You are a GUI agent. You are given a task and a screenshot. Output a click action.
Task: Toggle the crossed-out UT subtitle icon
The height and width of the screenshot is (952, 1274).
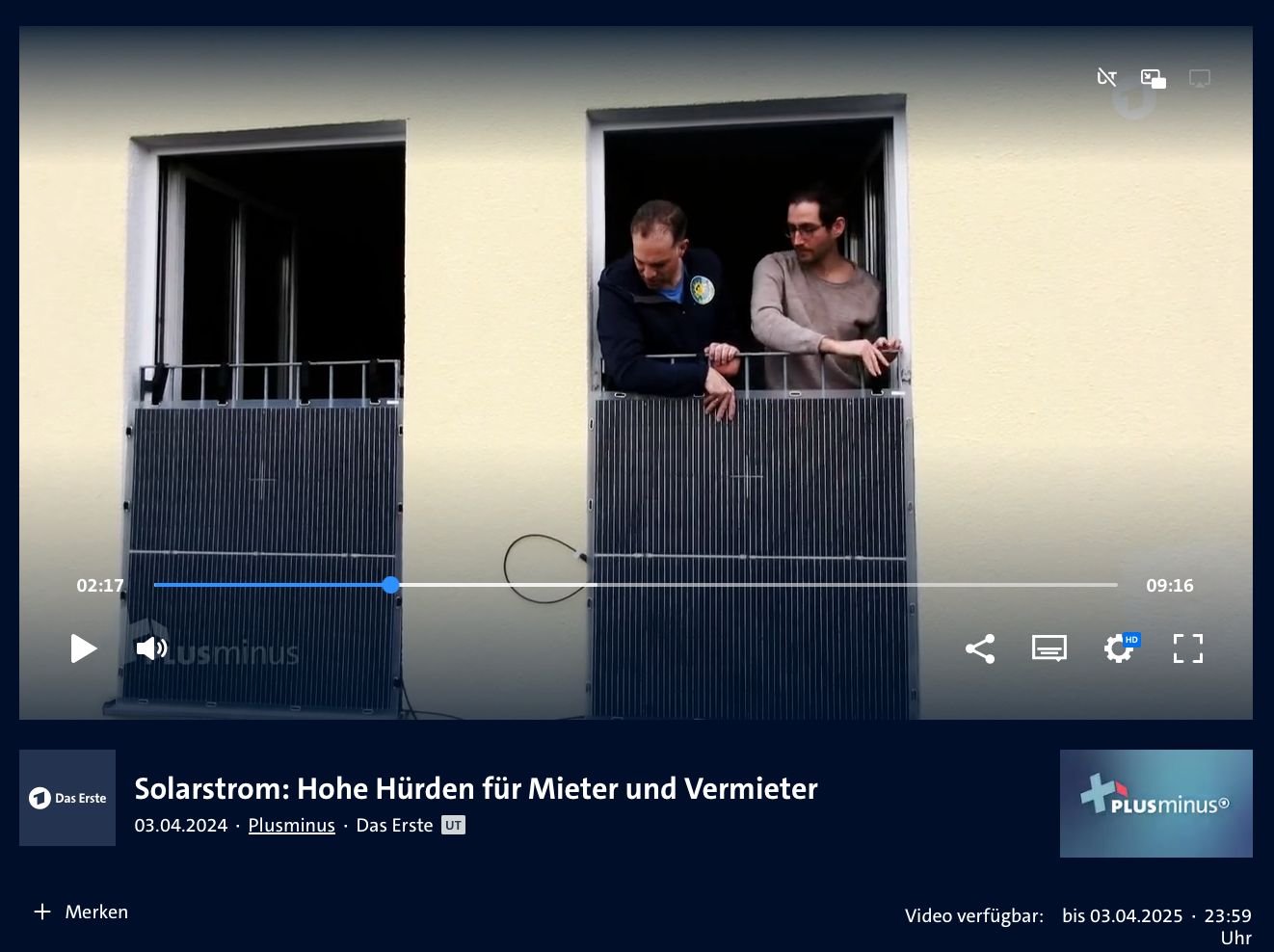coord(1106,78)
